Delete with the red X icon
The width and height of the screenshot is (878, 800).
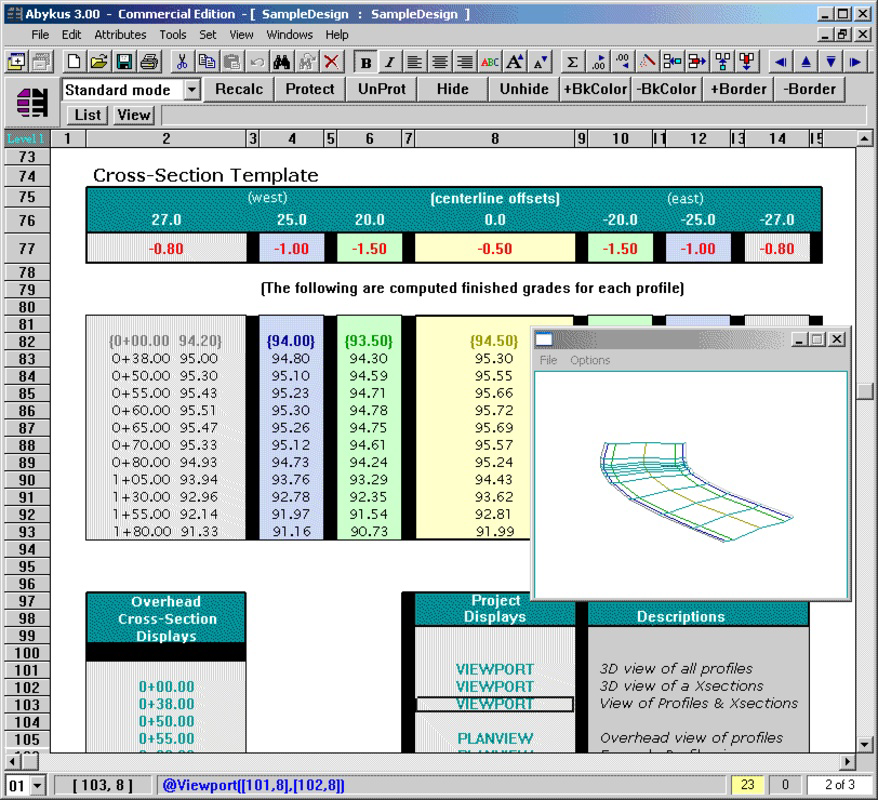pos(331,62)
